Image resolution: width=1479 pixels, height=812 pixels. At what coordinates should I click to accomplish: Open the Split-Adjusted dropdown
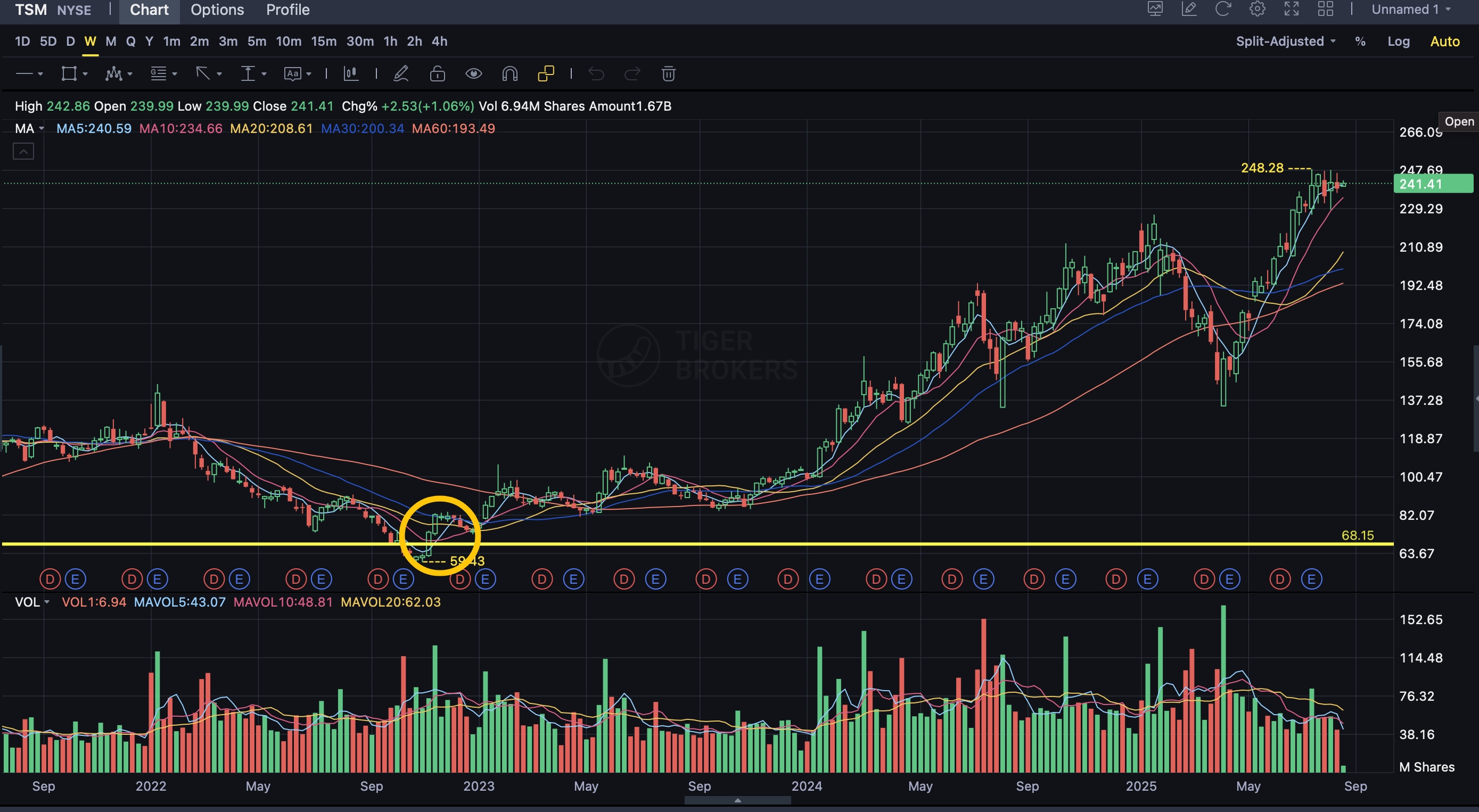(1286, 42)
